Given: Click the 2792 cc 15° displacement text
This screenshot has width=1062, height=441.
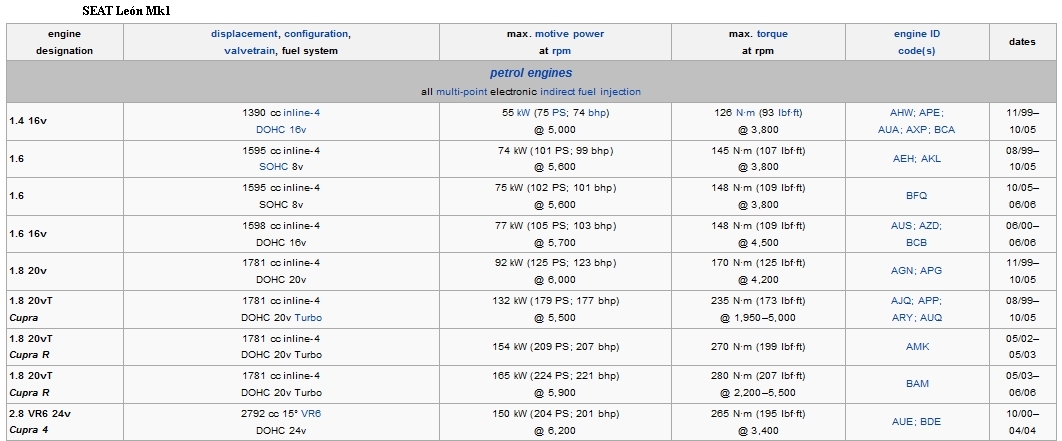Looking at the screenshot, I should point(270,413).
